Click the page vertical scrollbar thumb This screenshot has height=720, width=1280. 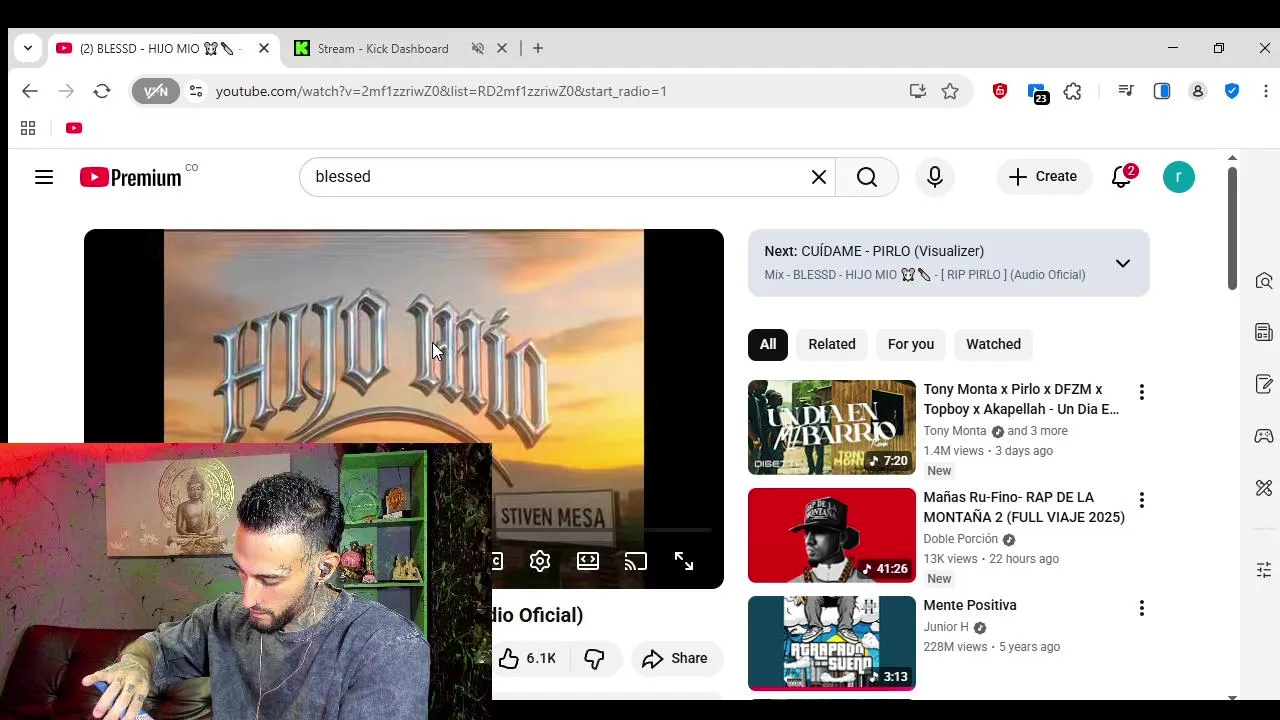tap(1232, 228)
